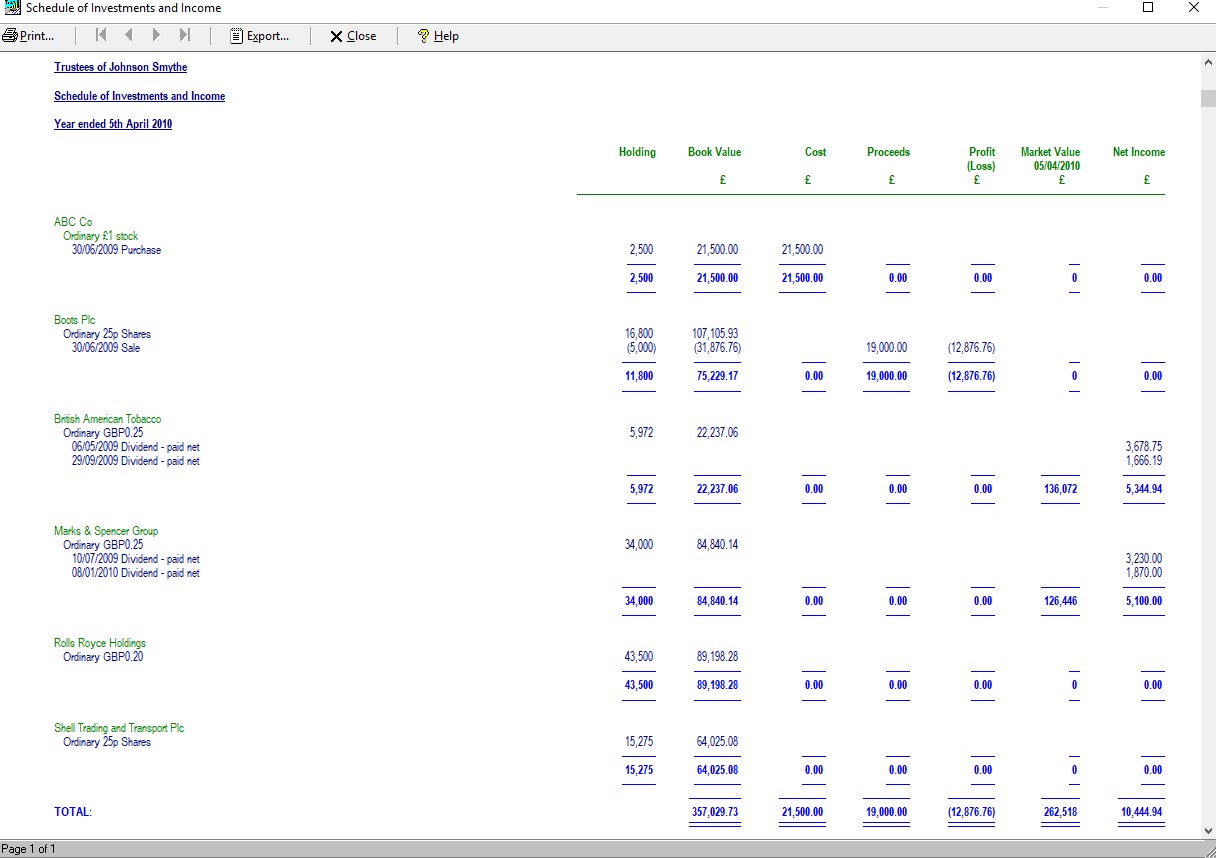This screenshot has width=1216, height=858.
Task: Select the TOTAL row label
Action: click(x=73, y=812)
